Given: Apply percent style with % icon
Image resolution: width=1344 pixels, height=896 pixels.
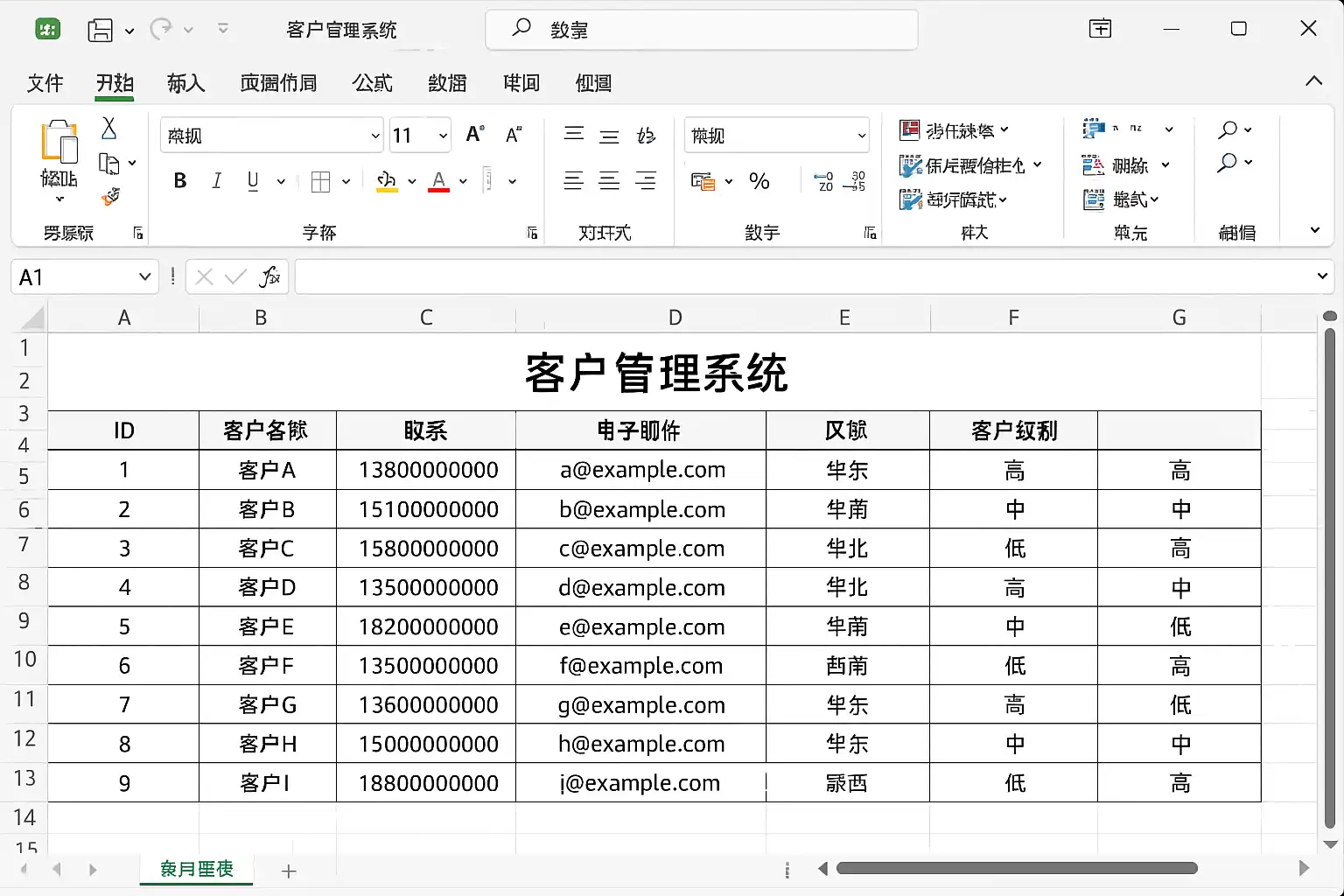Looking at the screenshot, I should 759,181.
